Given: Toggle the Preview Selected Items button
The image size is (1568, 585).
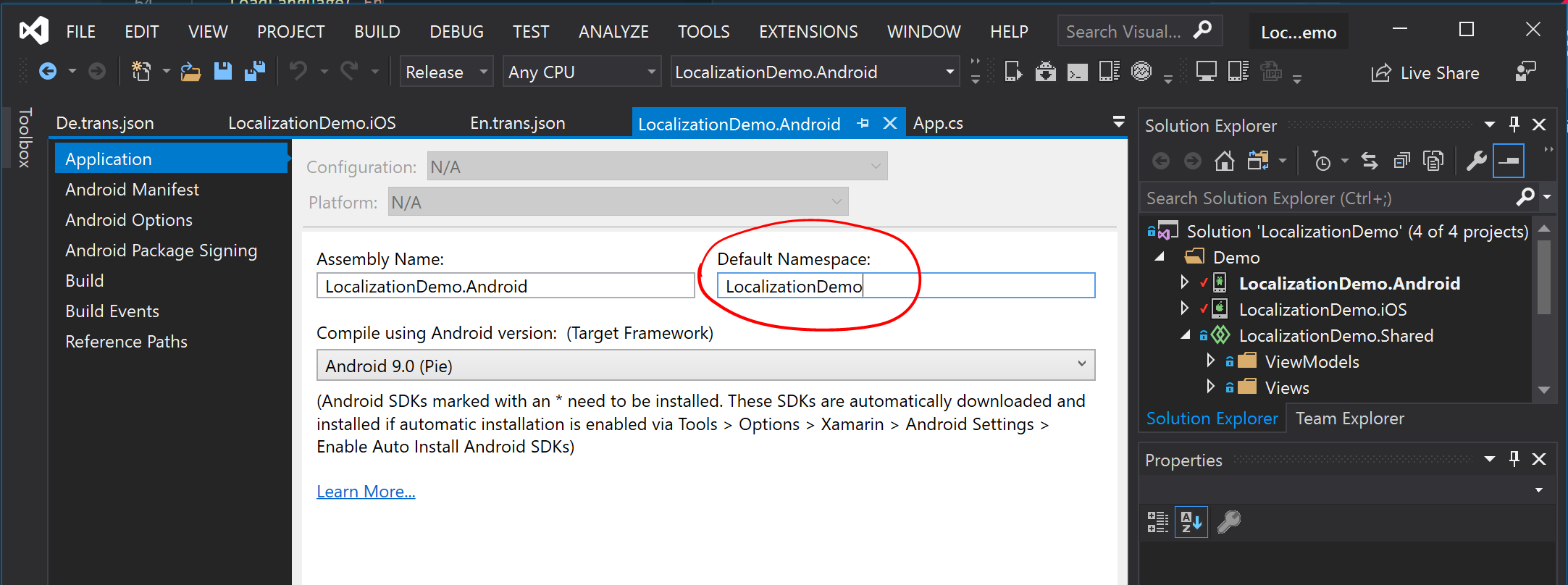Looking at the screenshot, I should point(1509,161).
